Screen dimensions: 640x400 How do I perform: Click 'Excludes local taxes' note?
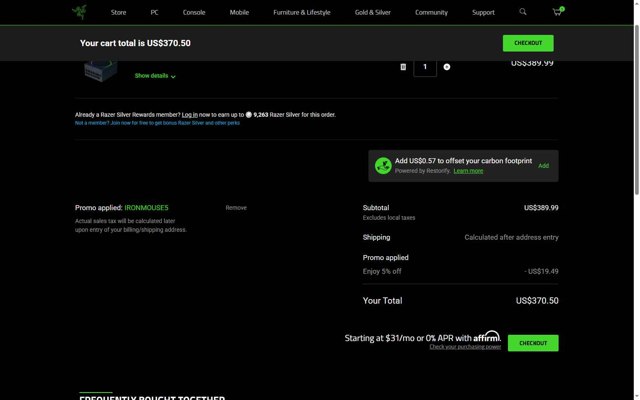coord(389,218)
